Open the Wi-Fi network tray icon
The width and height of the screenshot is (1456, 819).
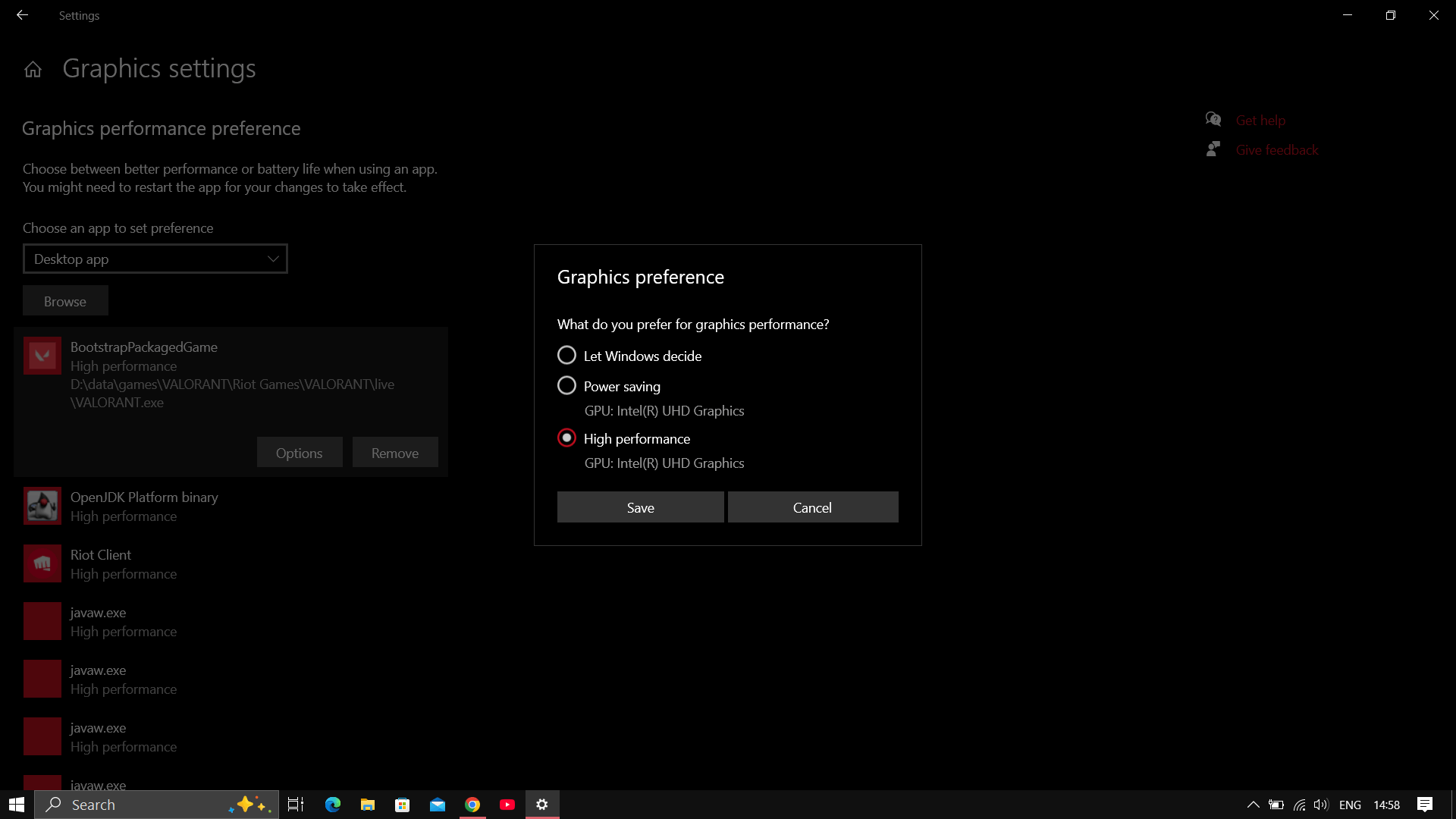(1299, 805)
